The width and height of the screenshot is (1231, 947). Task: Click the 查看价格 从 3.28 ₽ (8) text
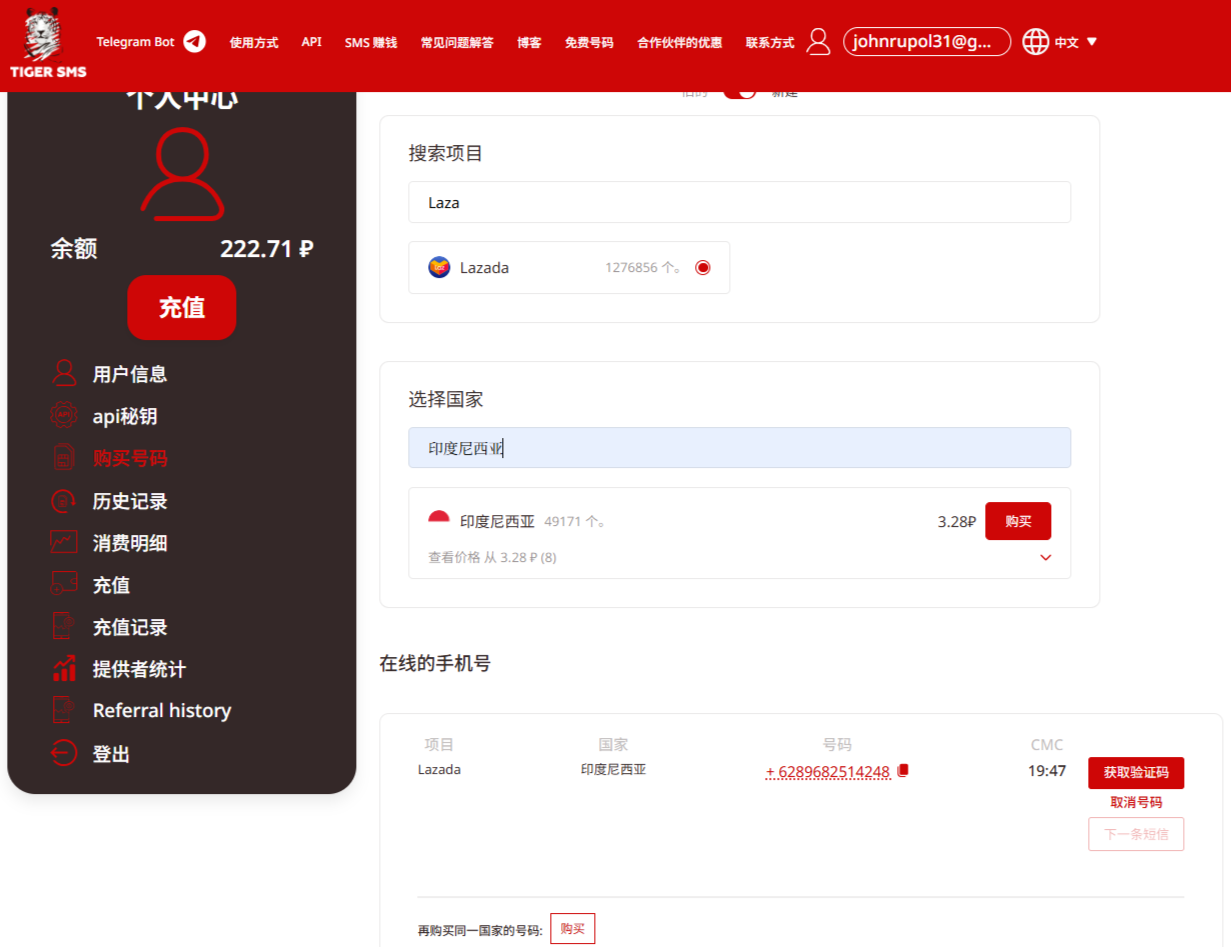click(492, 558)
